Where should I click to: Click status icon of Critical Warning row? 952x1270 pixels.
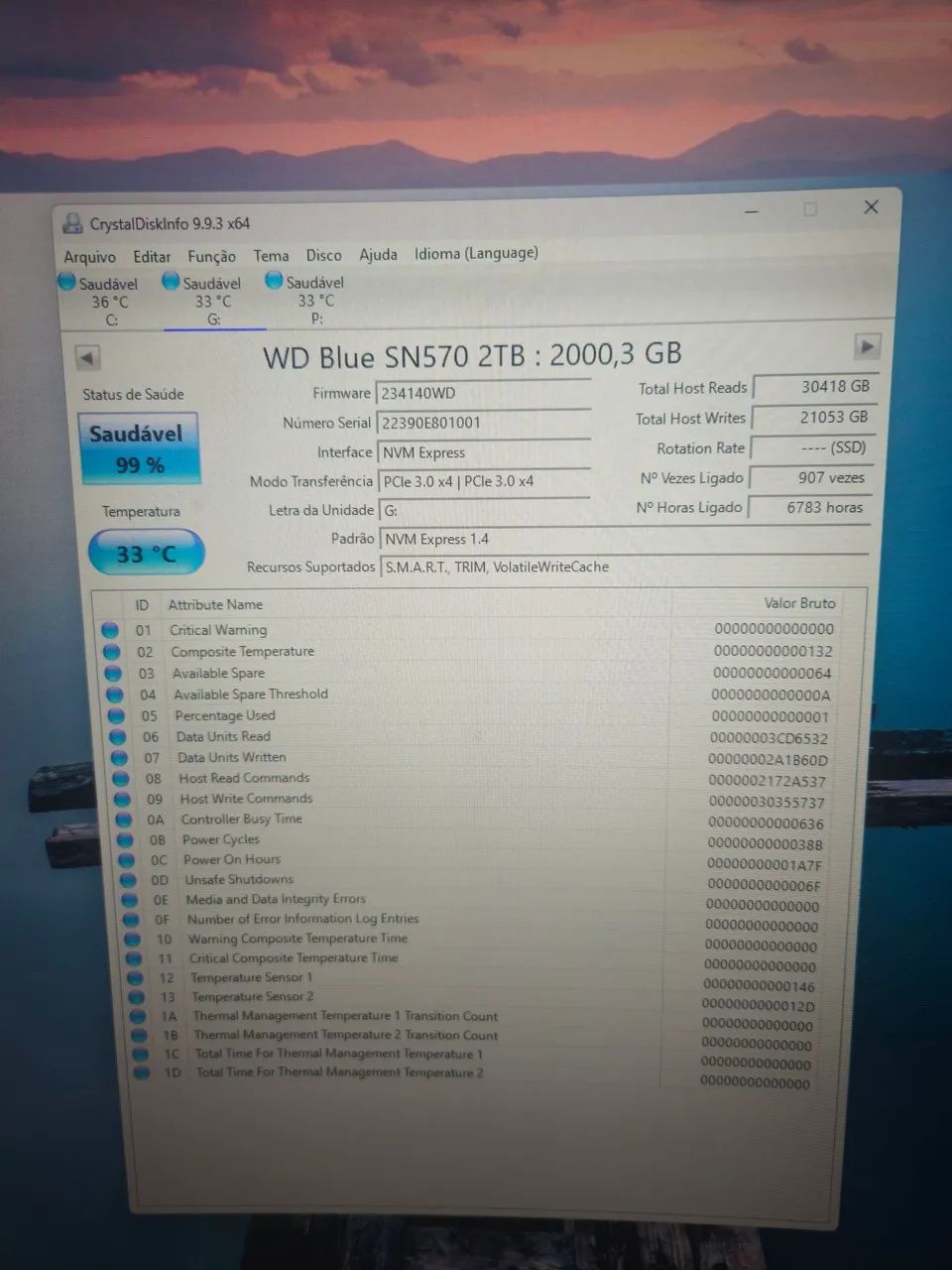click(x=109, y=630)
